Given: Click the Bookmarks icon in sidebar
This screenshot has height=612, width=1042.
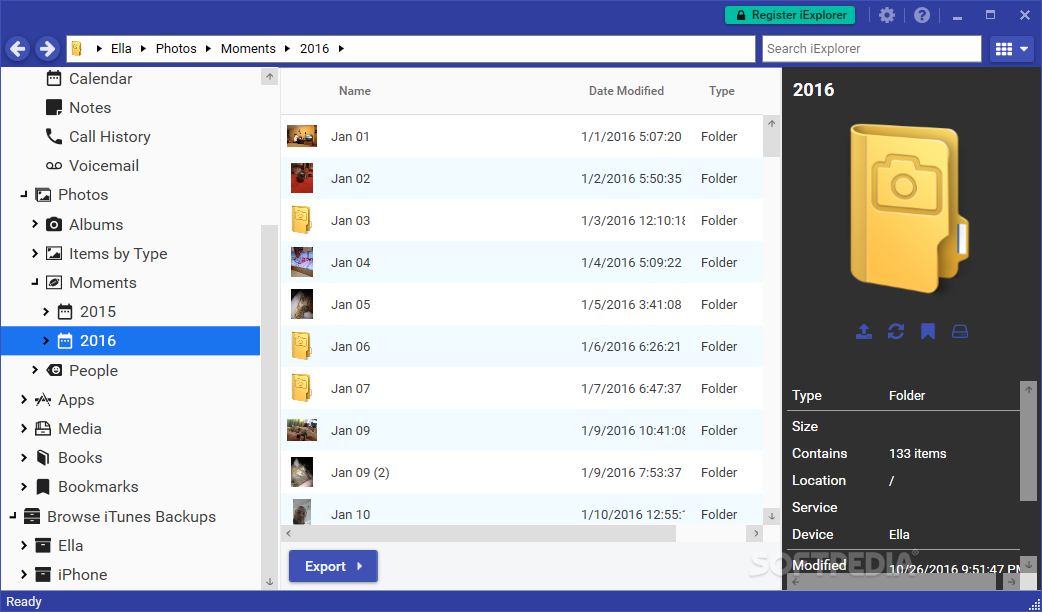Looking at the screenshot, I should [x=43, y=486].
